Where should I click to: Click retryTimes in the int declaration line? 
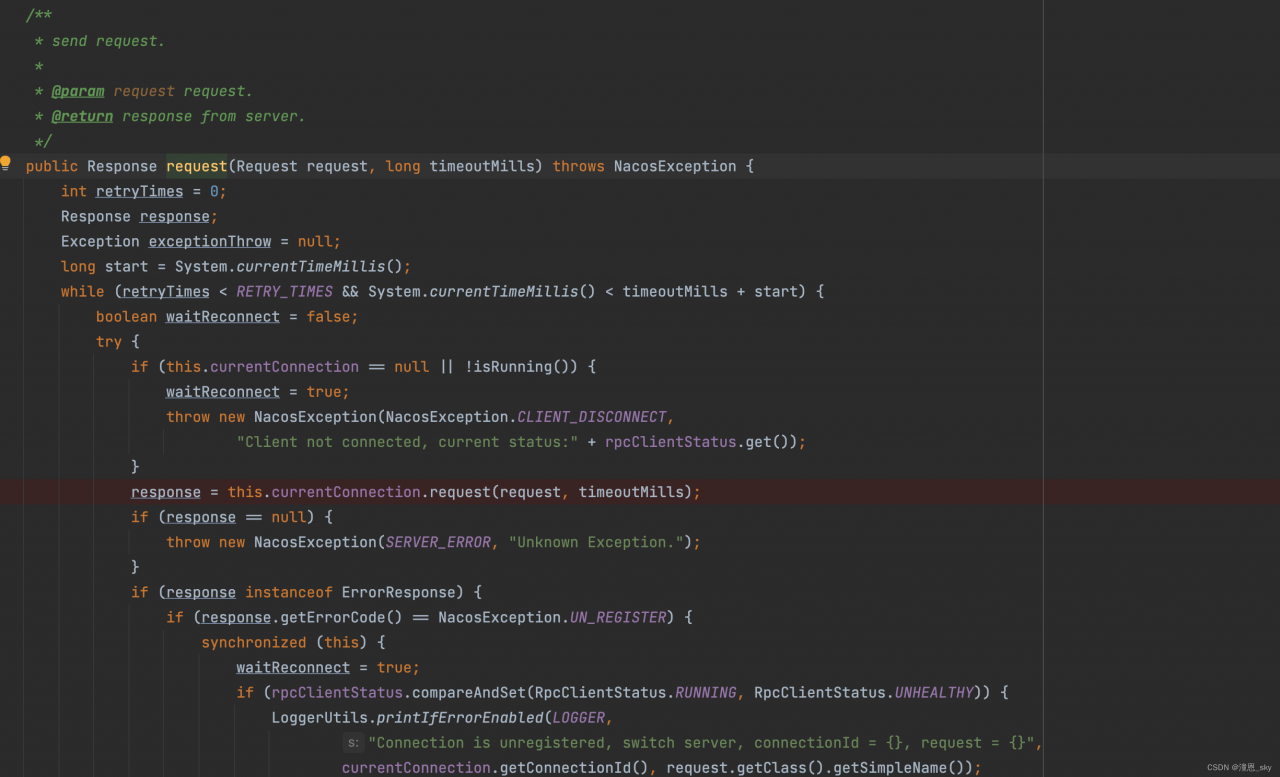click(140, 191)
